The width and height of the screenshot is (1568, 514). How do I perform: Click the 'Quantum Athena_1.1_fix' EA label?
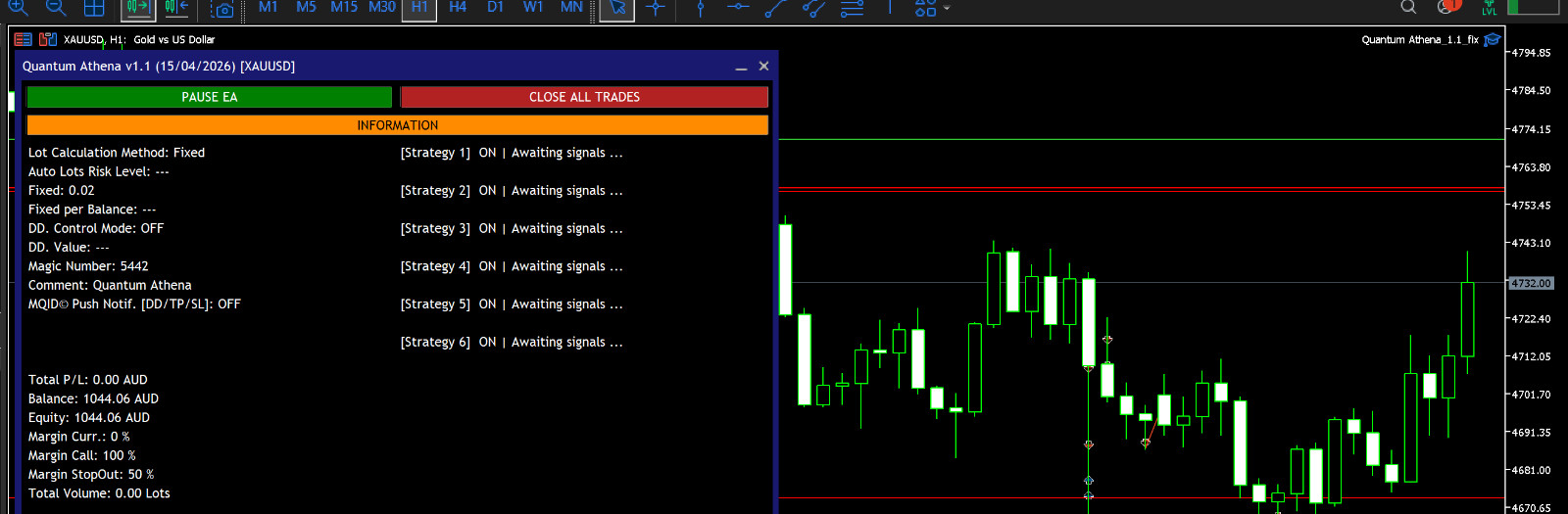pyautogui.click(x=1420, y=39)
